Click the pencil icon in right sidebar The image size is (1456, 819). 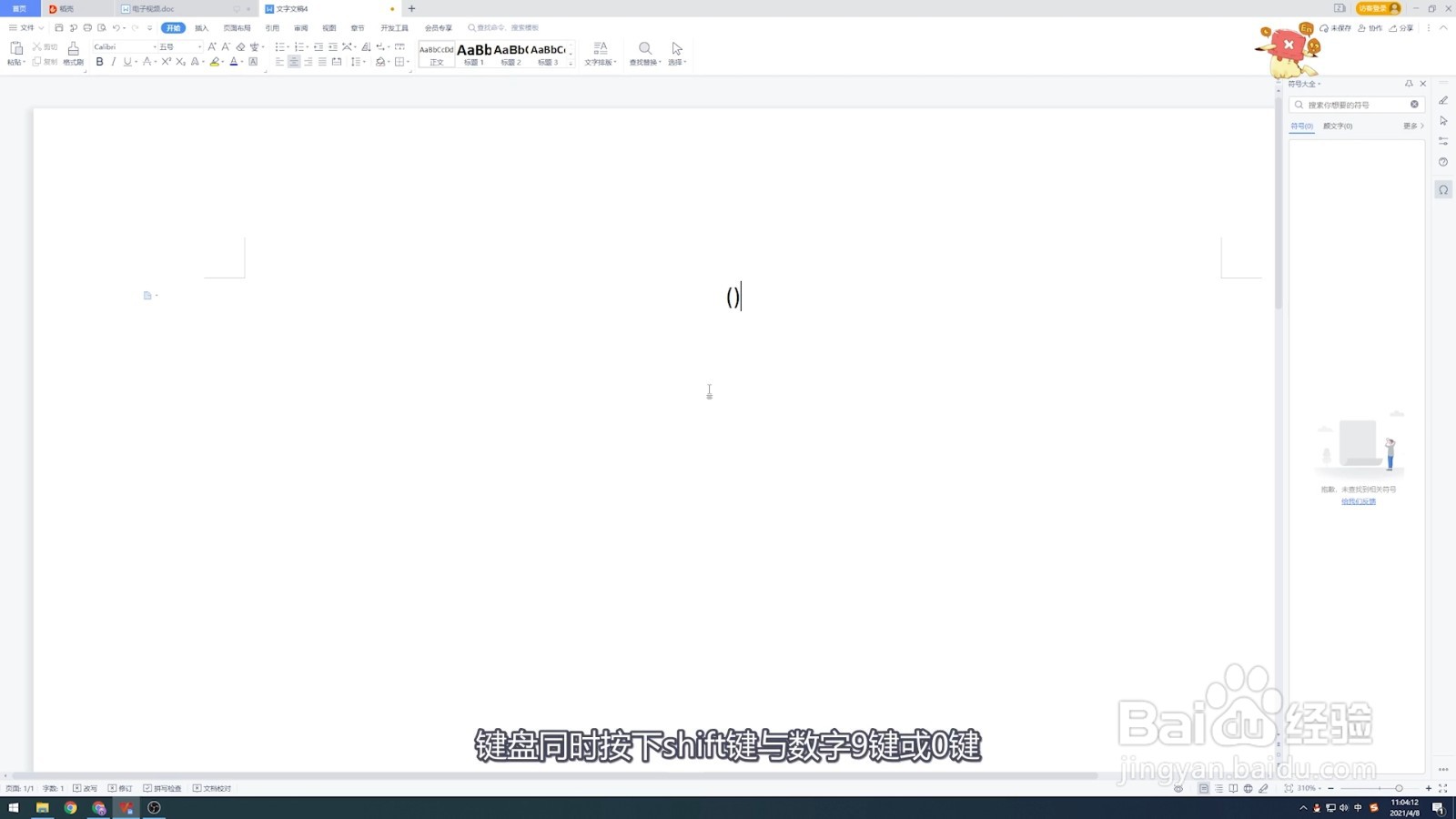[x=1443, y=100]
